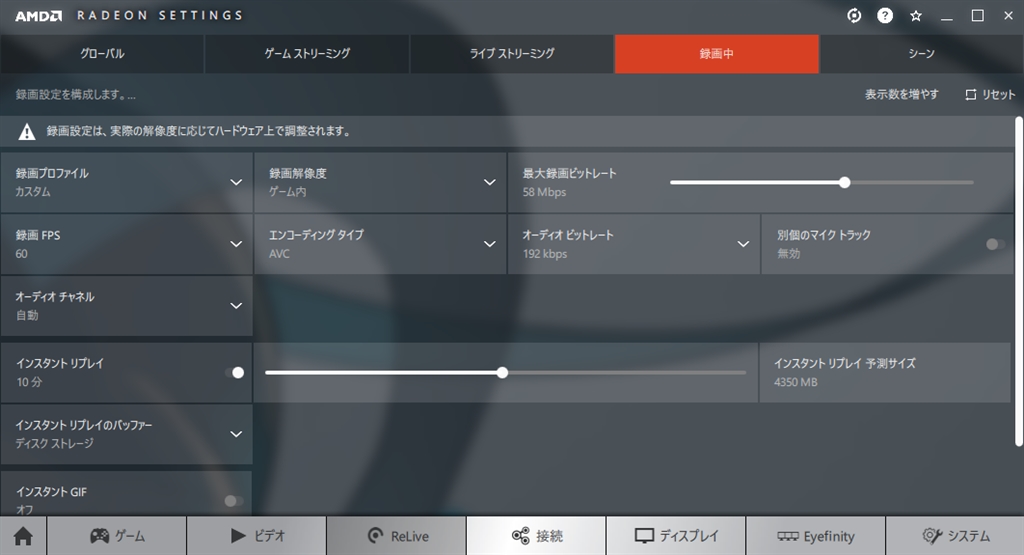Open the ReLive section
The height and width of the screenshot is (555, 1024).
(x=396, y=536)
